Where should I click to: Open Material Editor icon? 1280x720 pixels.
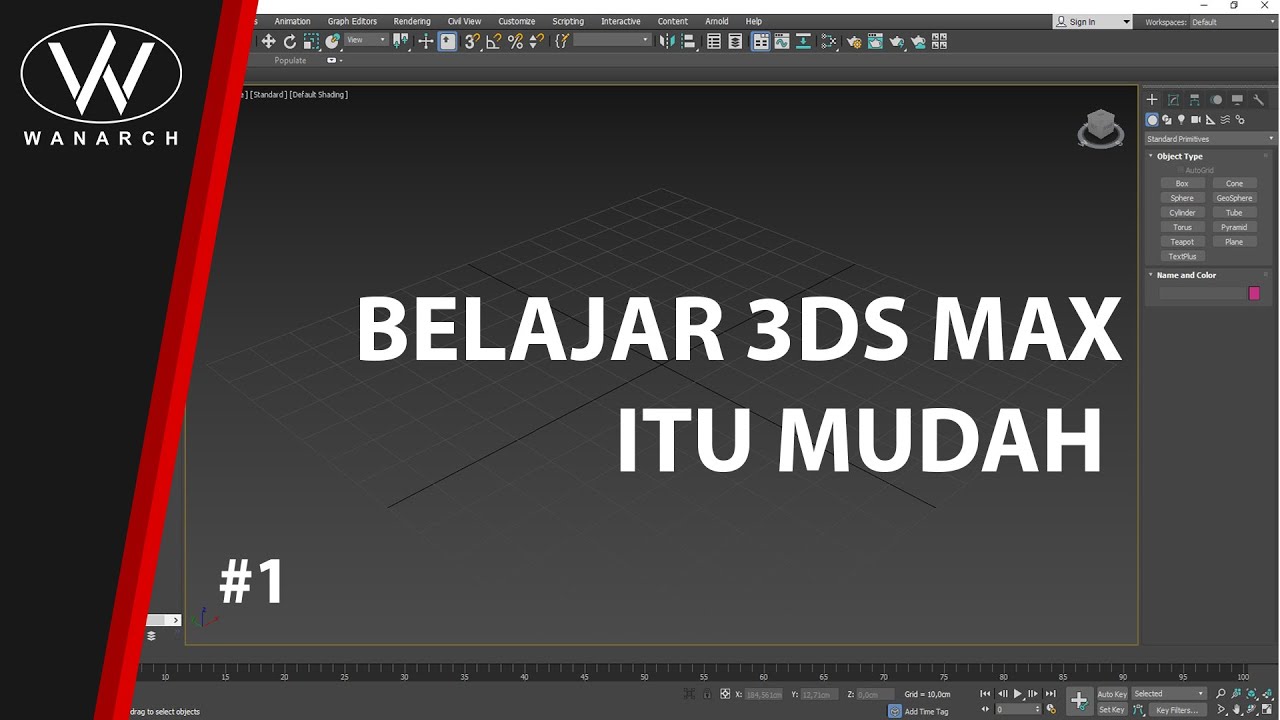coord(829,41)
